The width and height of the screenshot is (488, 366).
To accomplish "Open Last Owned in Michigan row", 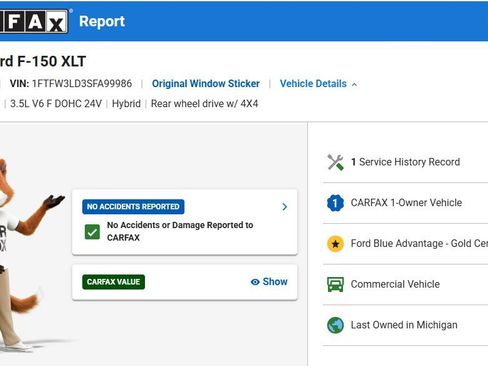I will [405, 325].
